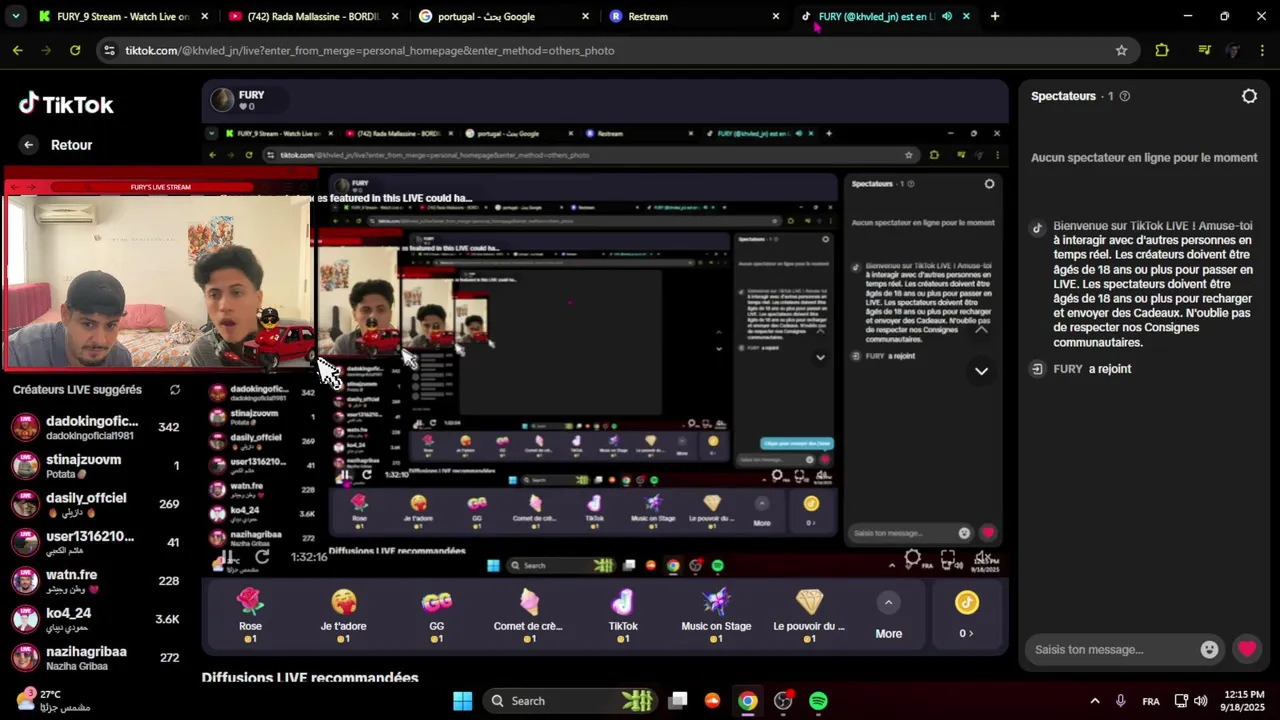This screenshot has width=1280, height=720.
Task: Open Task View on the taskbar
Action: click(678, 701)
